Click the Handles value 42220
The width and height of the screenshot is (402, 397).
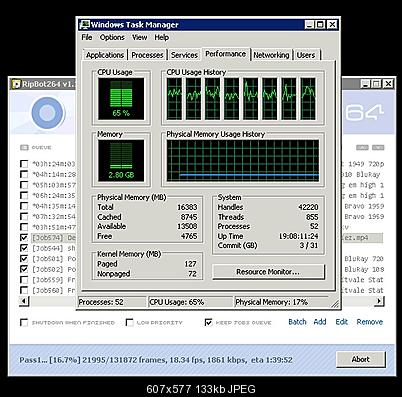[308, 207]
